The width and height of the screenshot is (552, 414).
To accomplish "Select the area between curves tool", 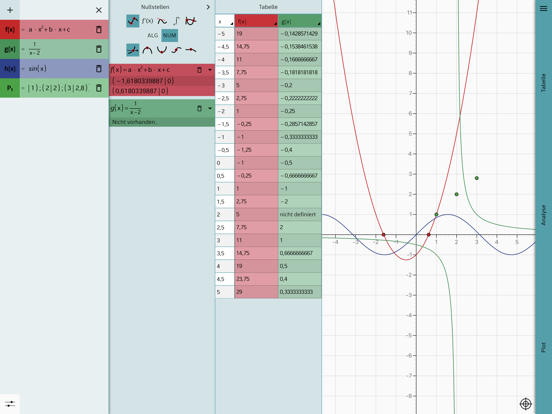I will [190, 21].
